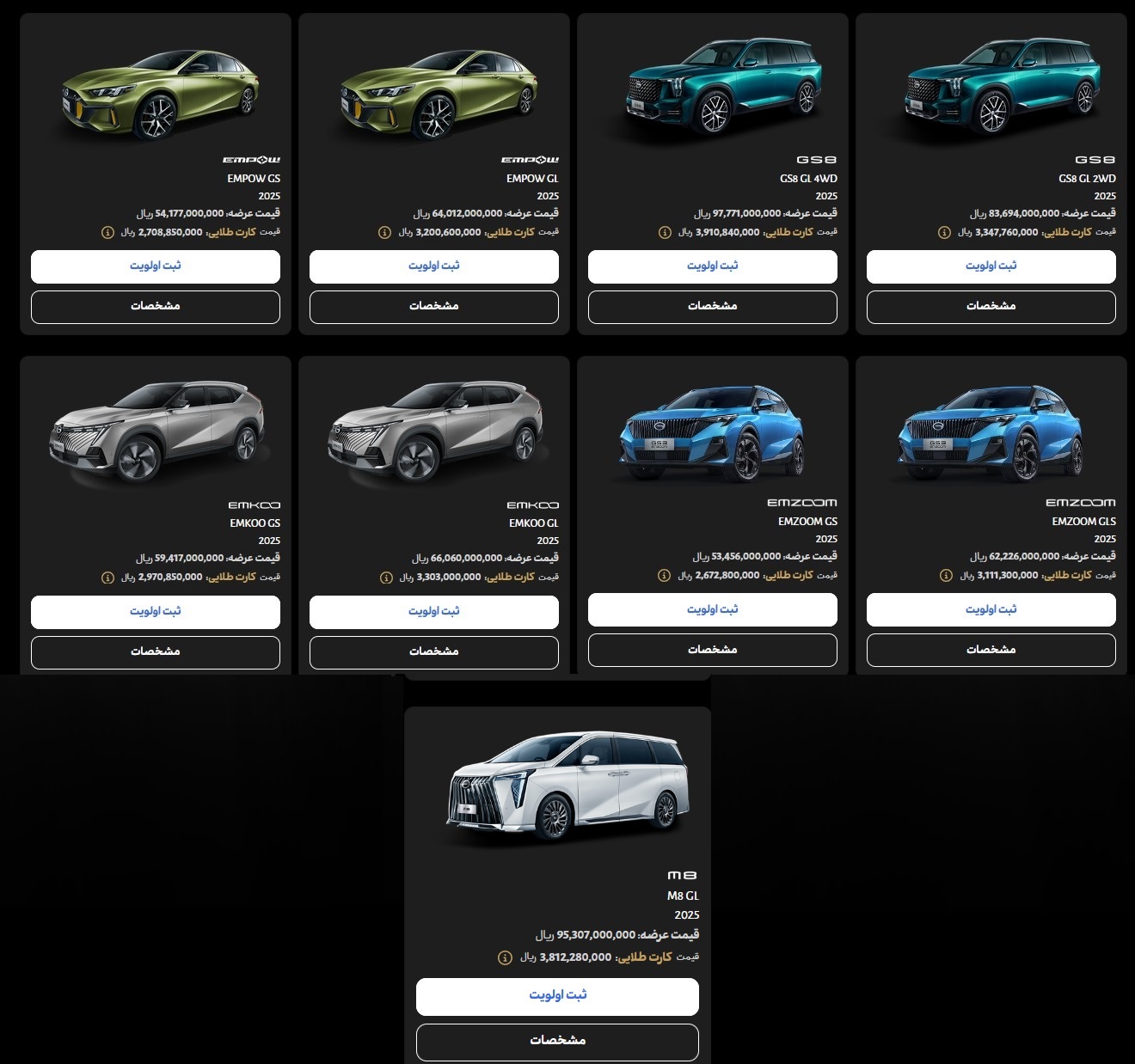Viewport: 1135px width, 1064px height.
Task: Click the "EMPOW GL" model name text
Action: click(532, 179)
